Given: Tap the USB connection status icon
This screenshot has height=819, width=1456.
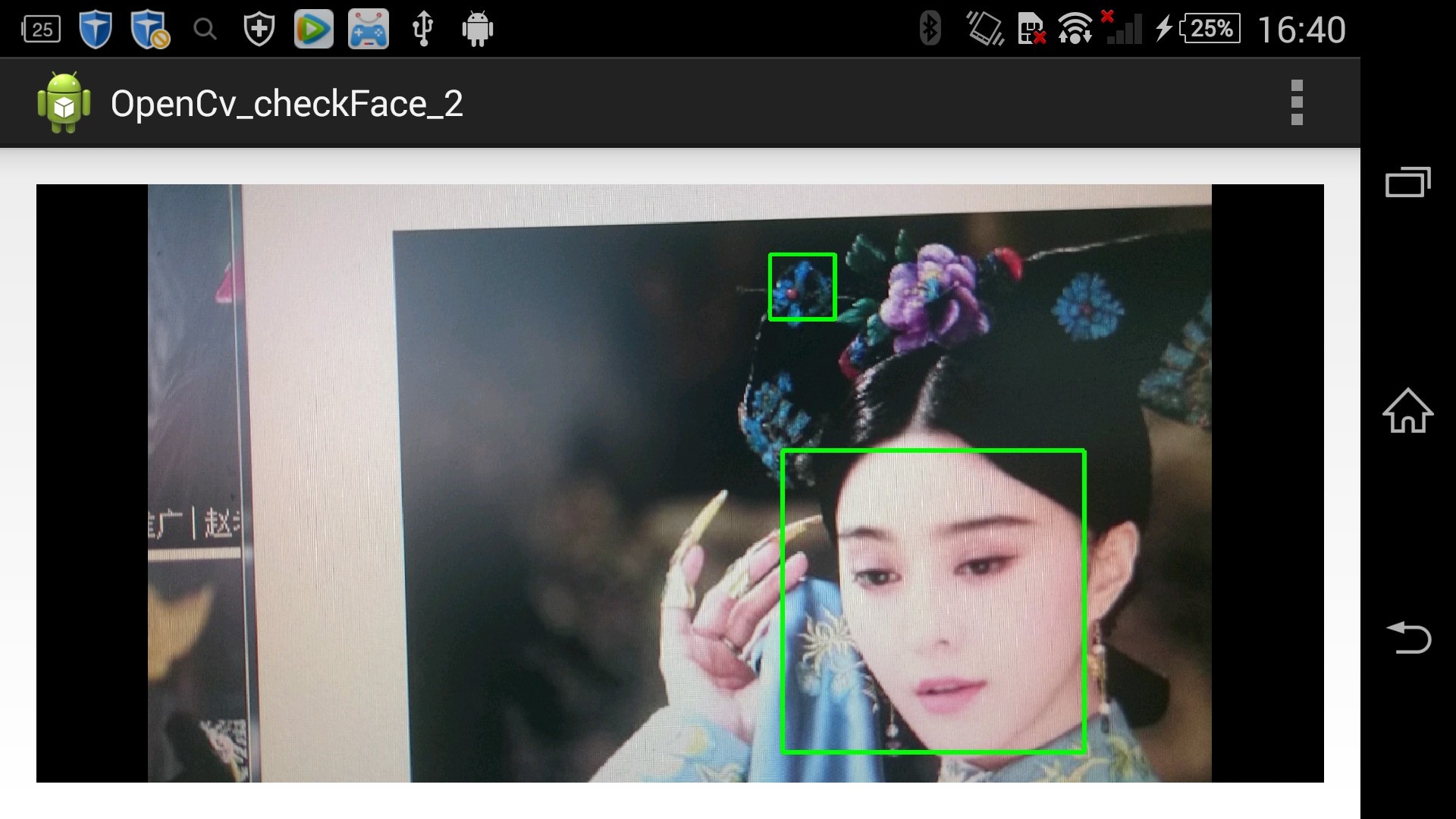Looking at the screenshot, I should click(x=422, y=30).
